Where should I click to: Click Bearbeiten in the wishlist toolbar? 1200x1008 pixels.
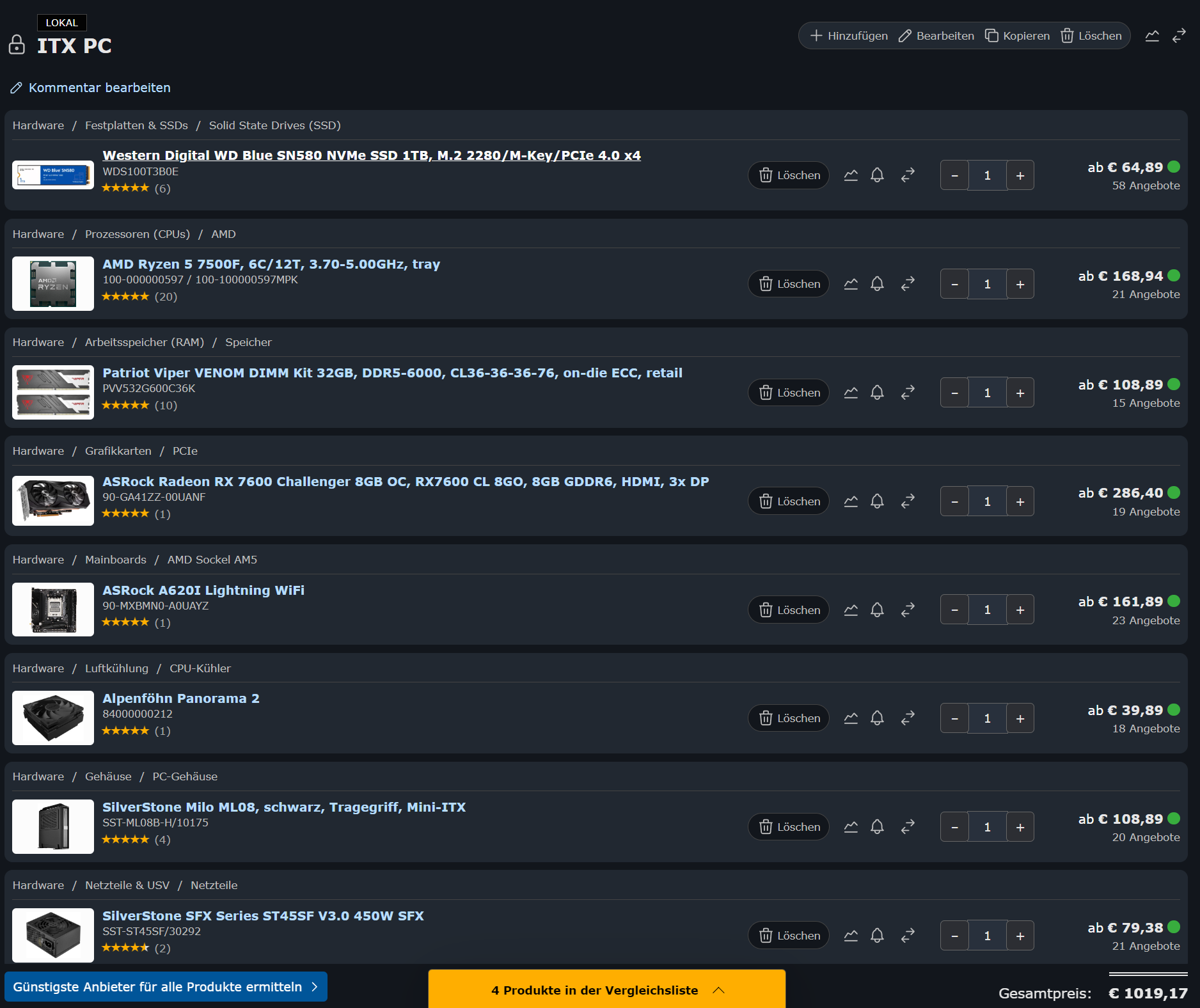click(936, 36)
